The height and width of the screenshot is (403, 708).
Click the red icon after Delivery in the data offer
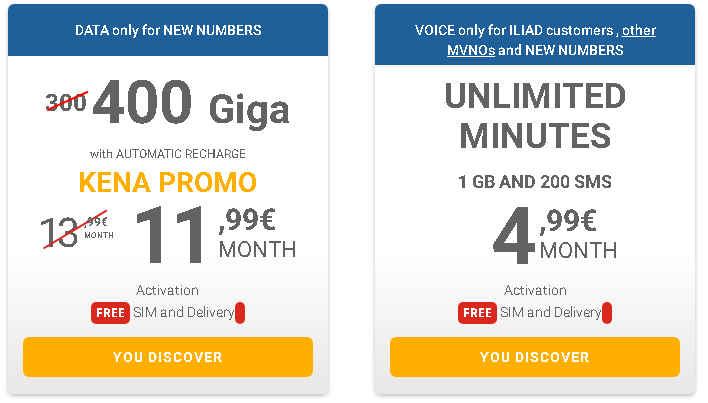pyautogui.click(x=240, y=313)
